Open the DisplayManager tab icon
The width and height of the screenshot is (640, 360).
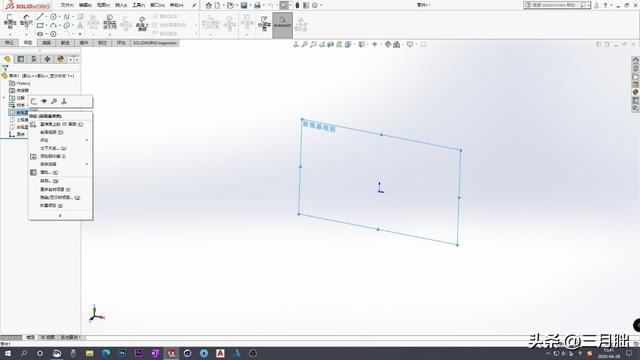point(61,59)
